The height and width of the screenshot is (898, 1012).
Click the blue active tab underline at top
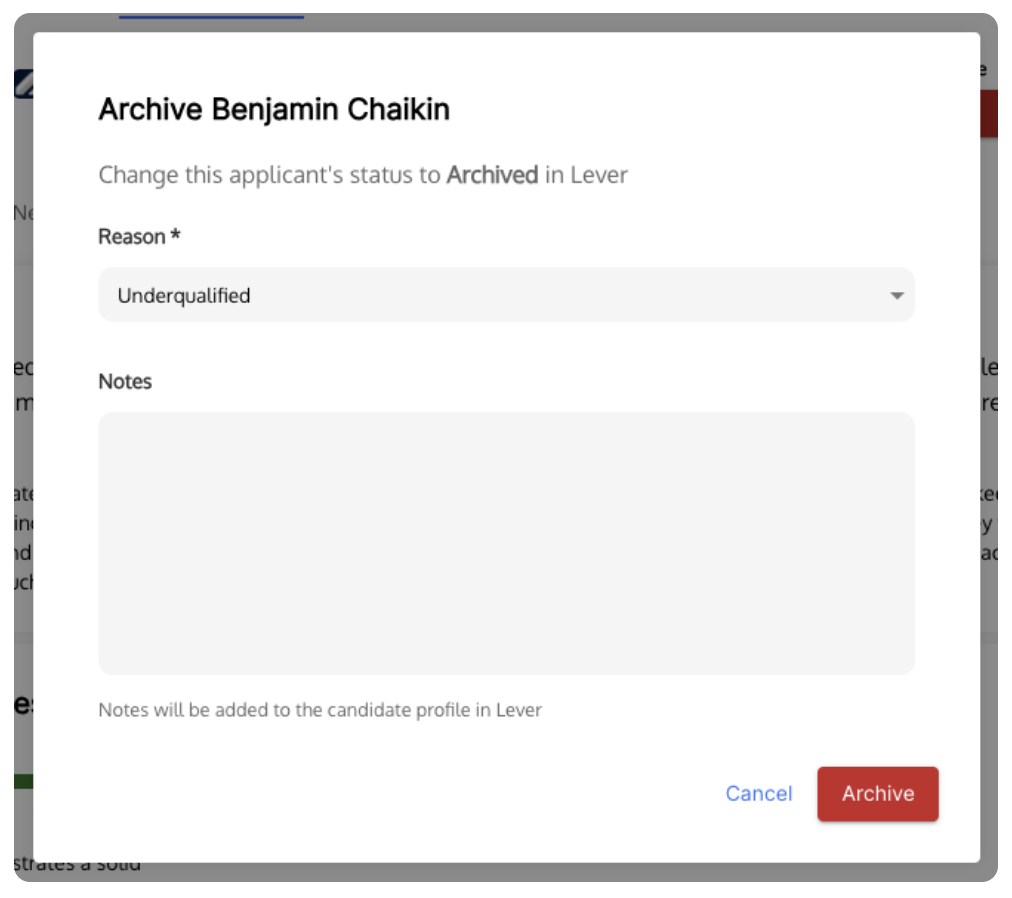tap(211, 16)
